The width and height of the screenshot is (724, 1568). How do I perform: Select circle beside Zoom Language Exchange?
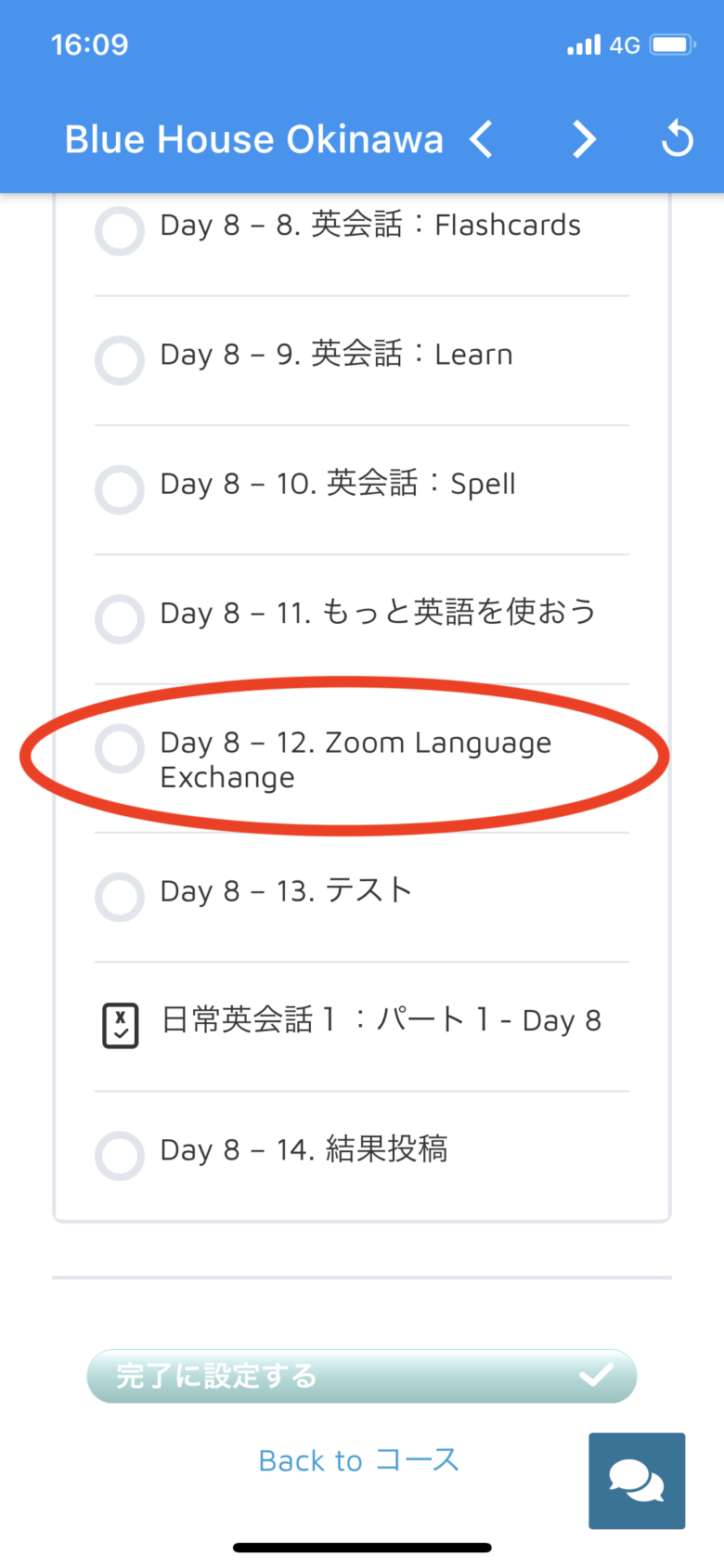[120, 748]
